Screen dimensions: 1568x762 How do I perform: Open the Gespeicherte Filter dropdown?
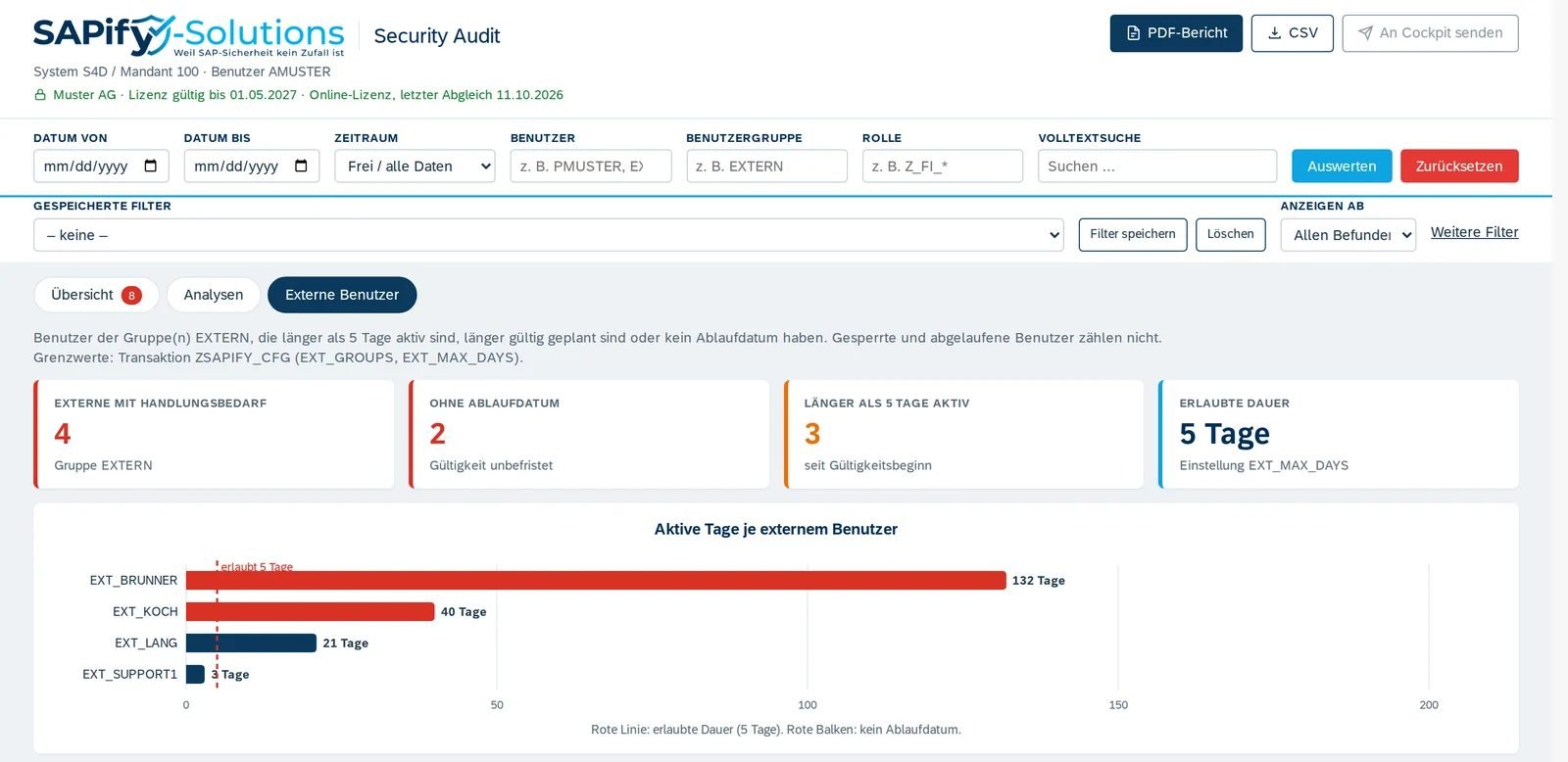click(x=549, y=235)
